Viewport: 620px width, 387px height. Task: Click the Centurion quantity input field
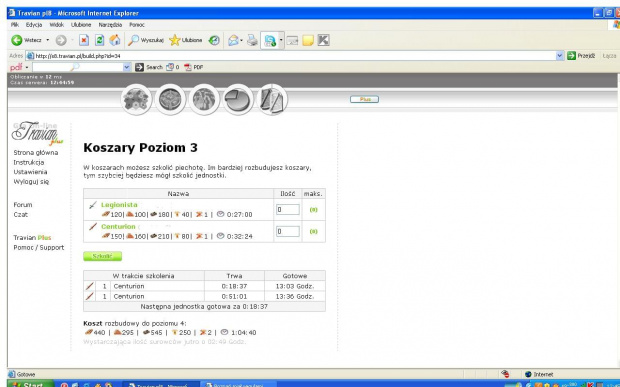pos(287,231)
